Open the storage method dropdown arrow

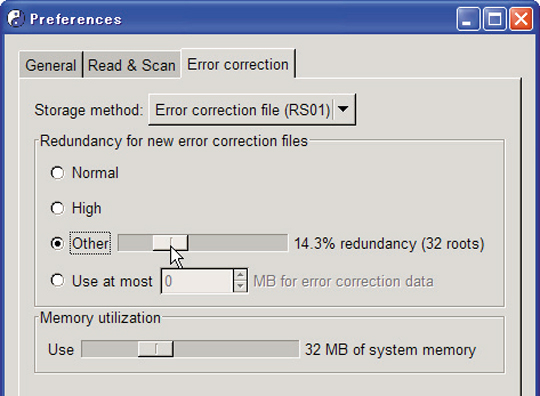click(x=343, y=109)
